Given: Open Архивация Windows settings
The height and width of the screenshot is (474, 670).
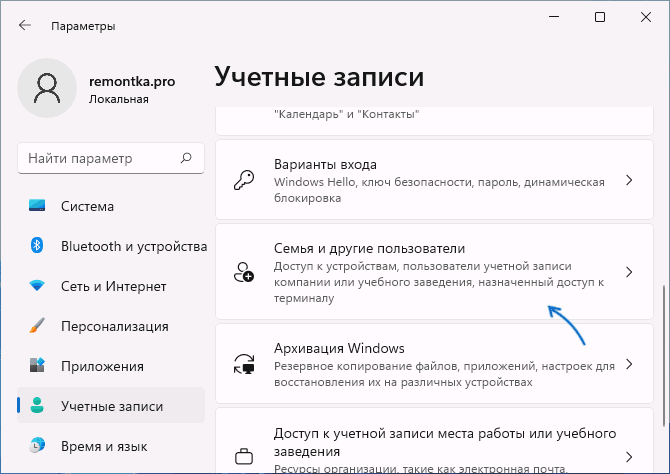Looking at the screenshot, I should pos(434,364).
